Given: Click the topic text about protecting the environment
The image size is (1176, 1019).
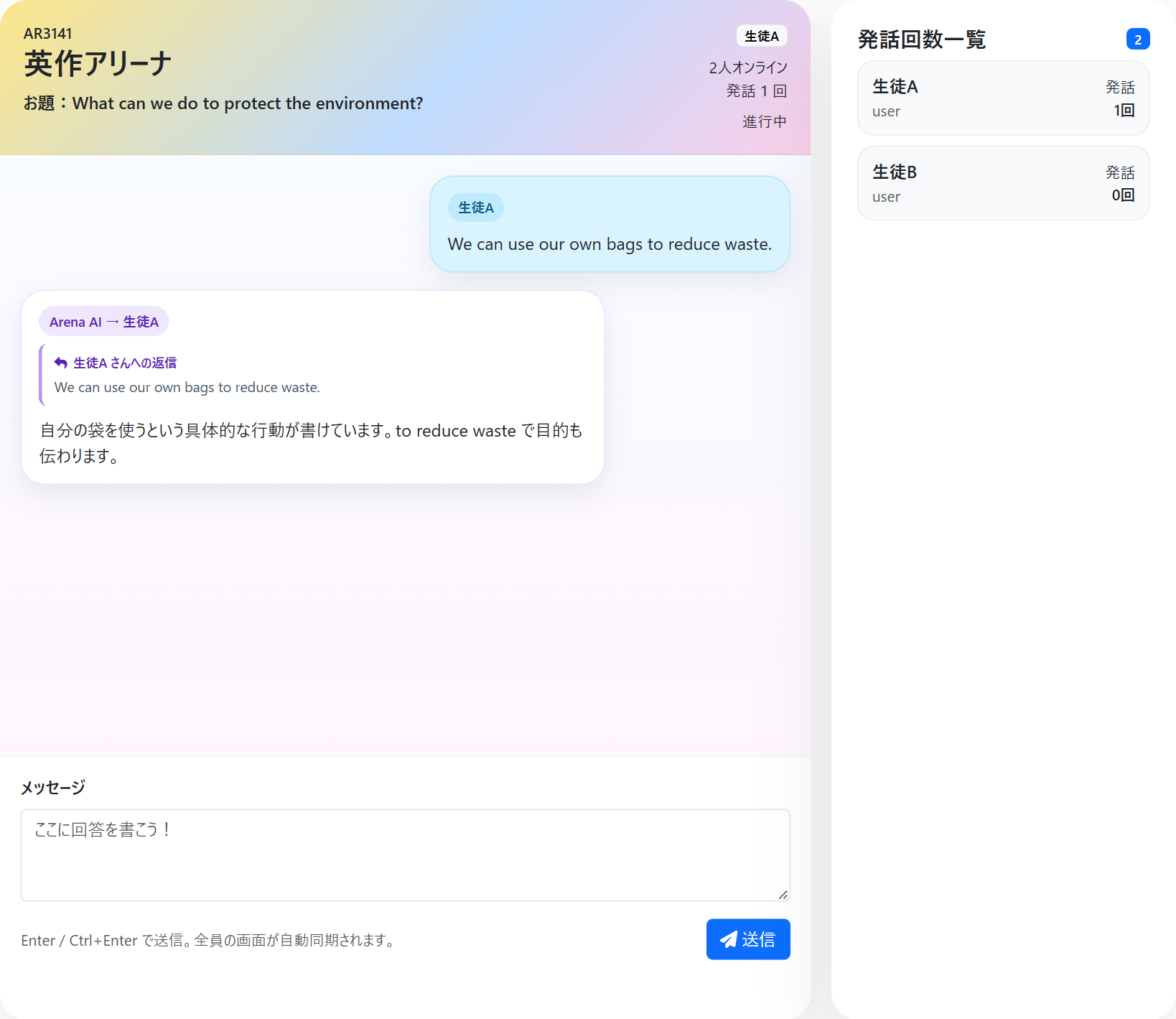Looking at the screenshot, I should [223, 103].
